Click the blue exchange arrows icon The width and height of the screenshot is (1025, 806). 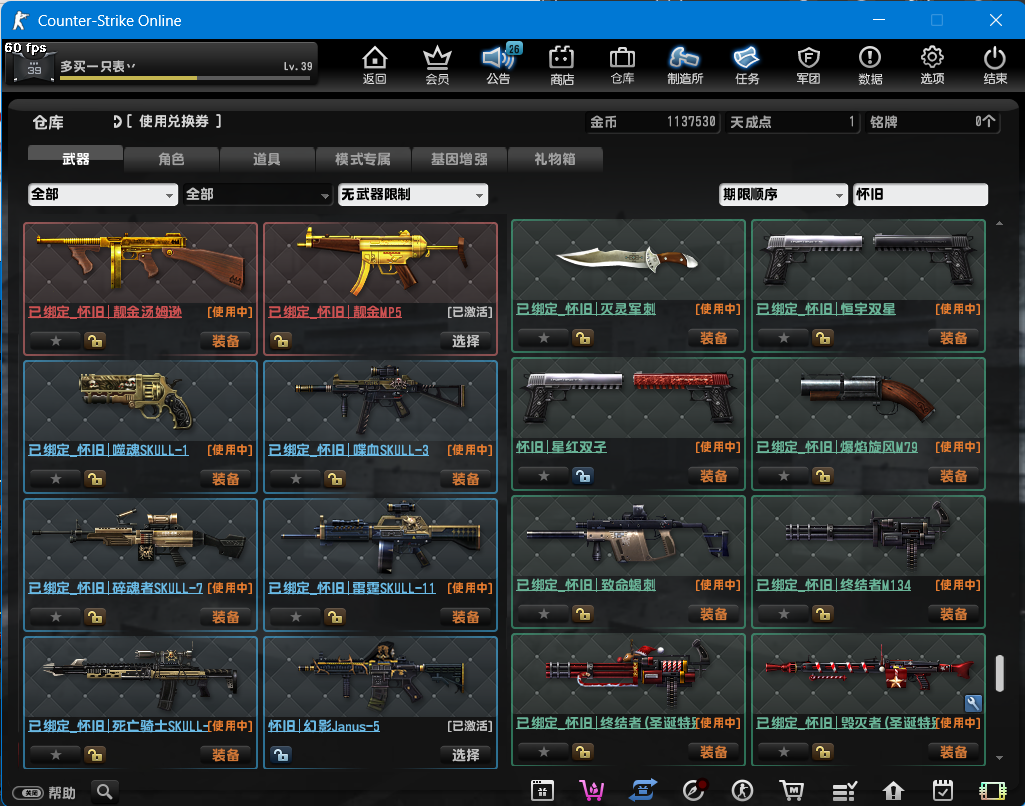point(643,790)
